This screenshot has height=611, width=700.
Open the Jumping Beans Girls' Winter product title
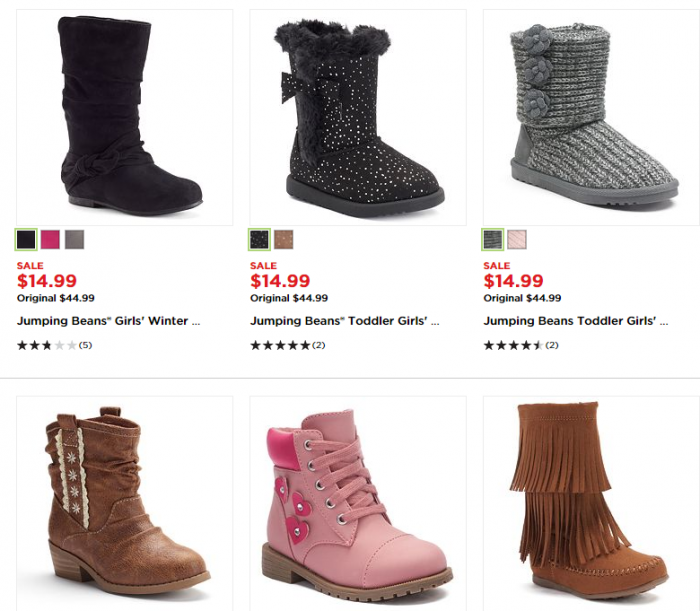(x=109, y=321)
